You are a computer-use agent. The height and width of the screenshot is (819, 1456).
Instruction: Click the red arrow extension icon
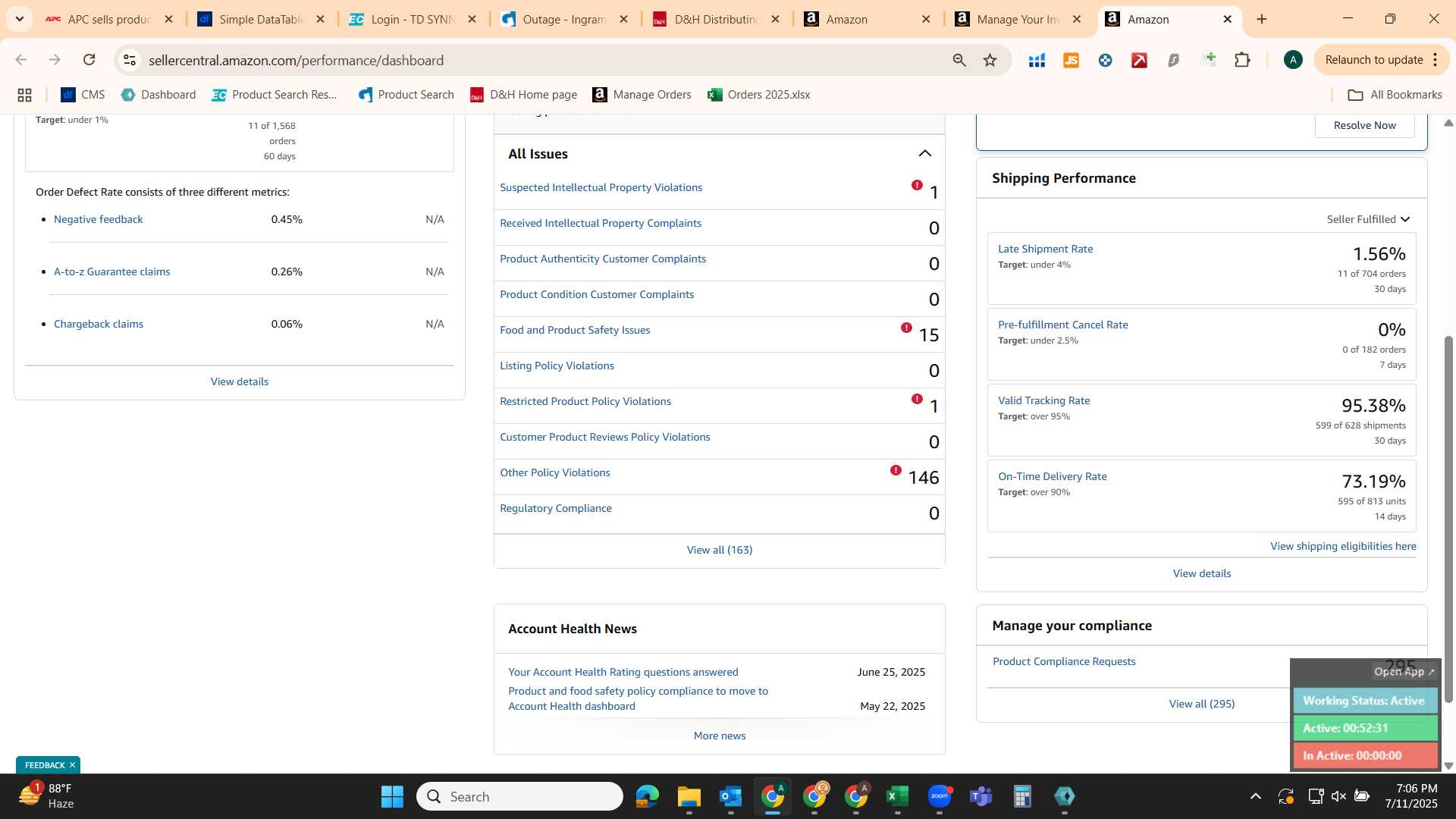click(x=1139, y=60)
